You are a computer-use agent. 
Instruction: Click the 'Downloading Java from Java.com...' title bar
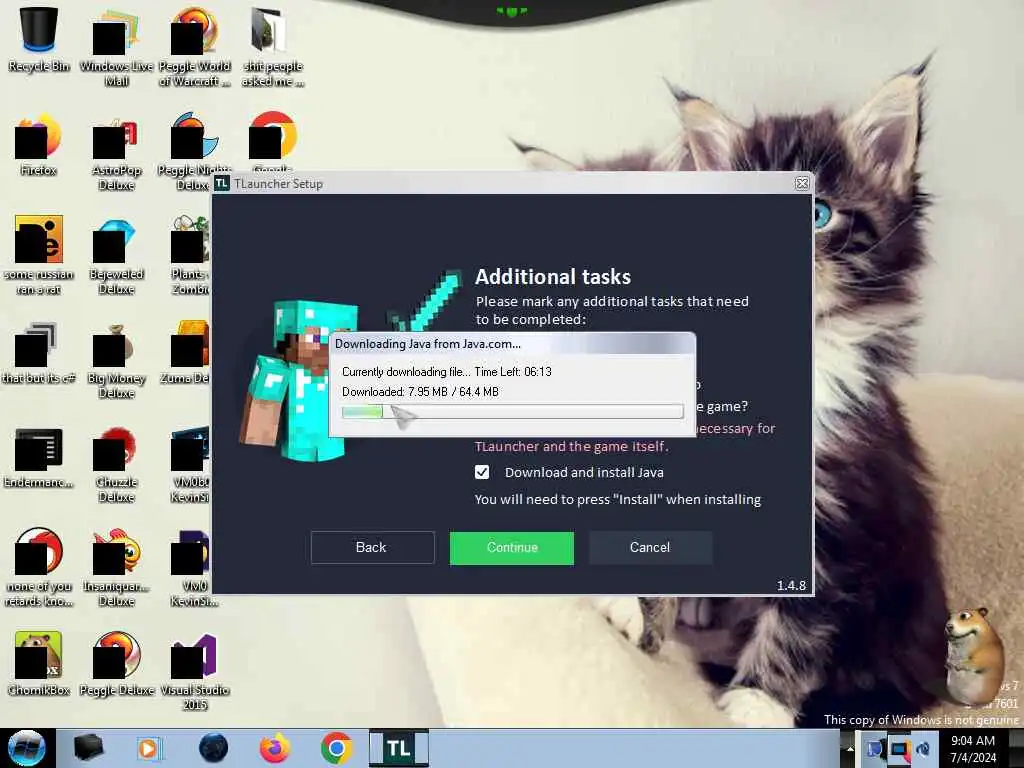tap(513, 344)
